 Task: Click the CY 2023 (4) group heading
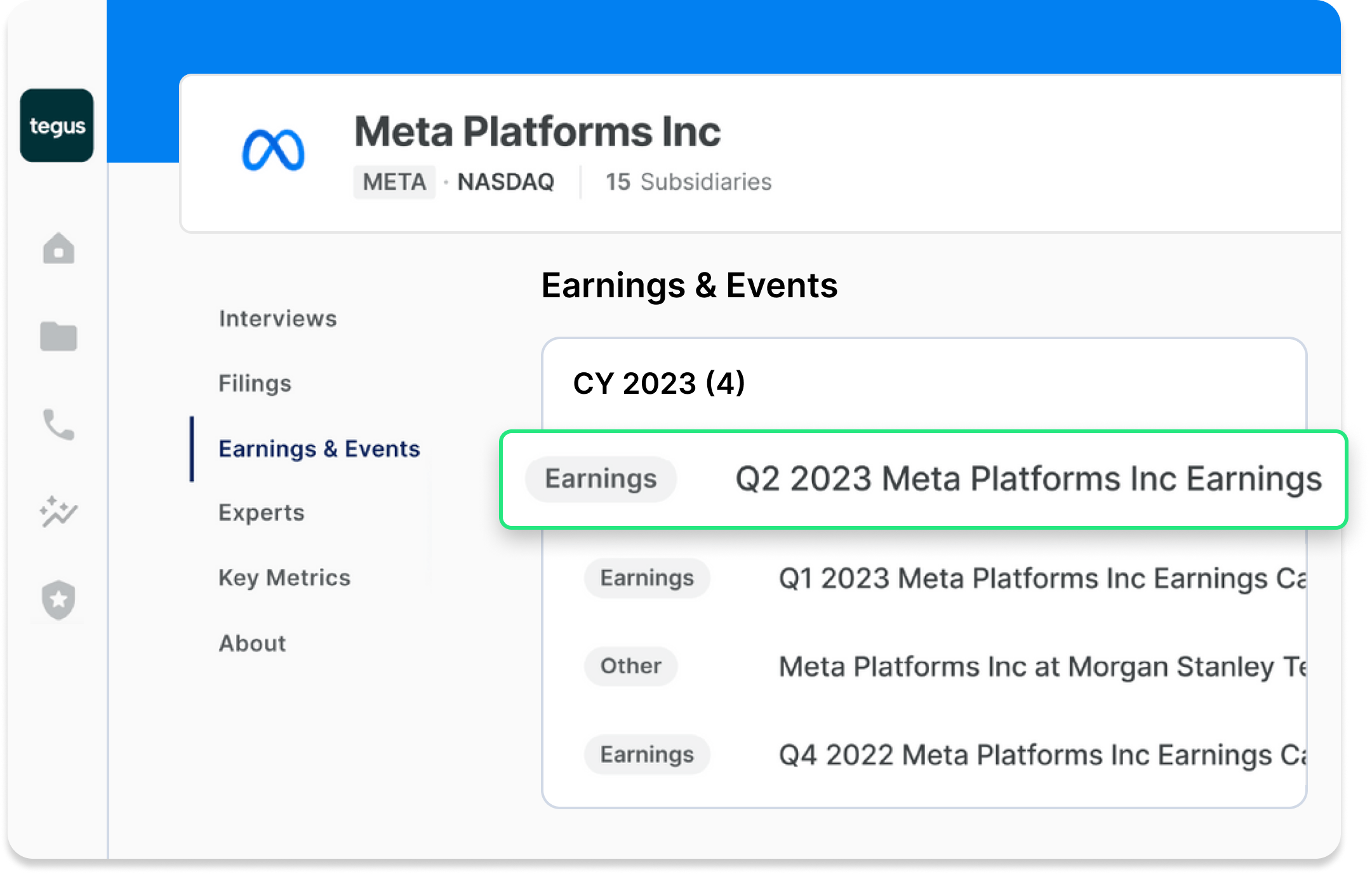(x=659, y=383)
